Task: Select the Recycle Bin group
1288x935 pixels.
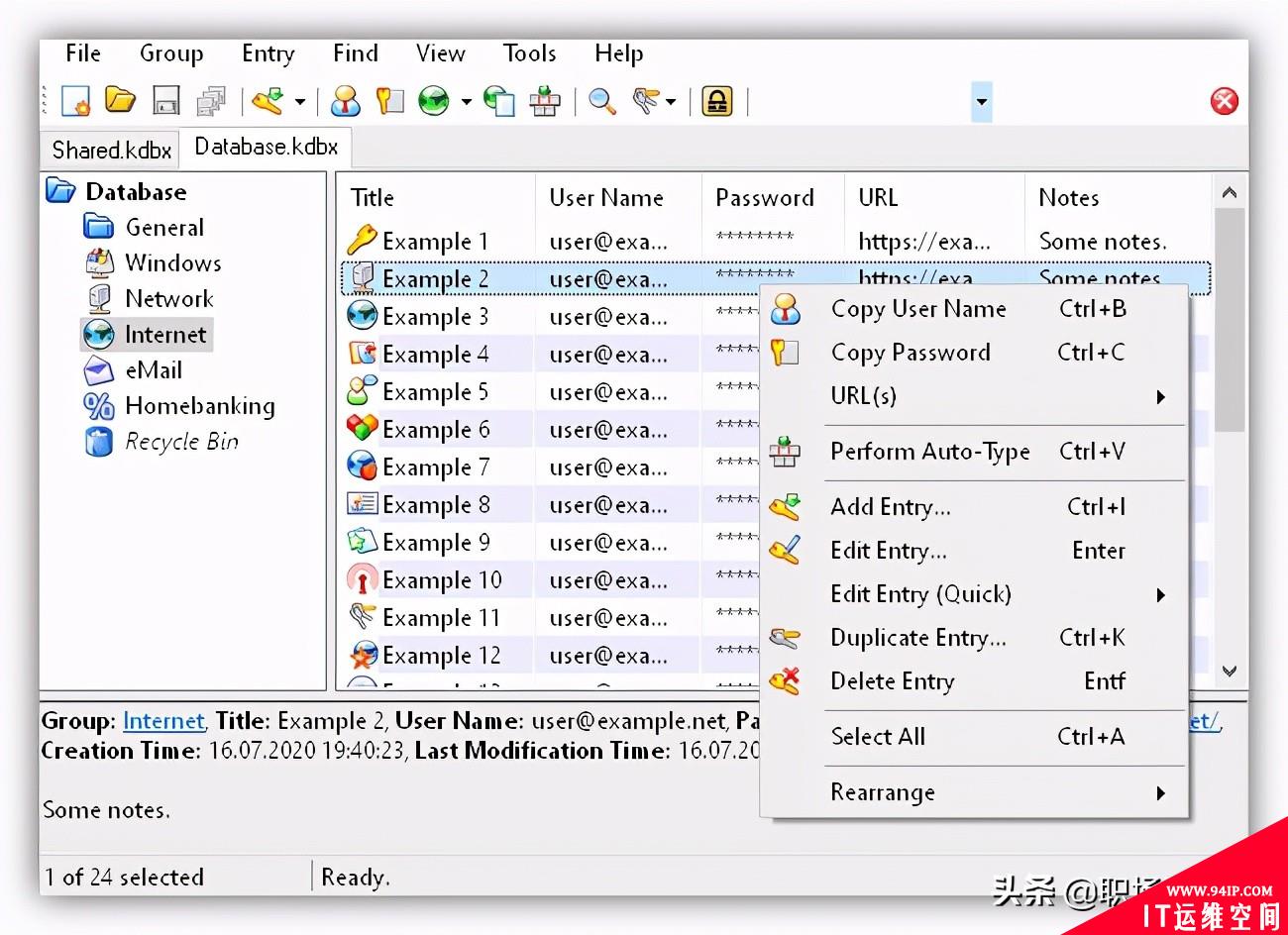Action: click(181, 441)
